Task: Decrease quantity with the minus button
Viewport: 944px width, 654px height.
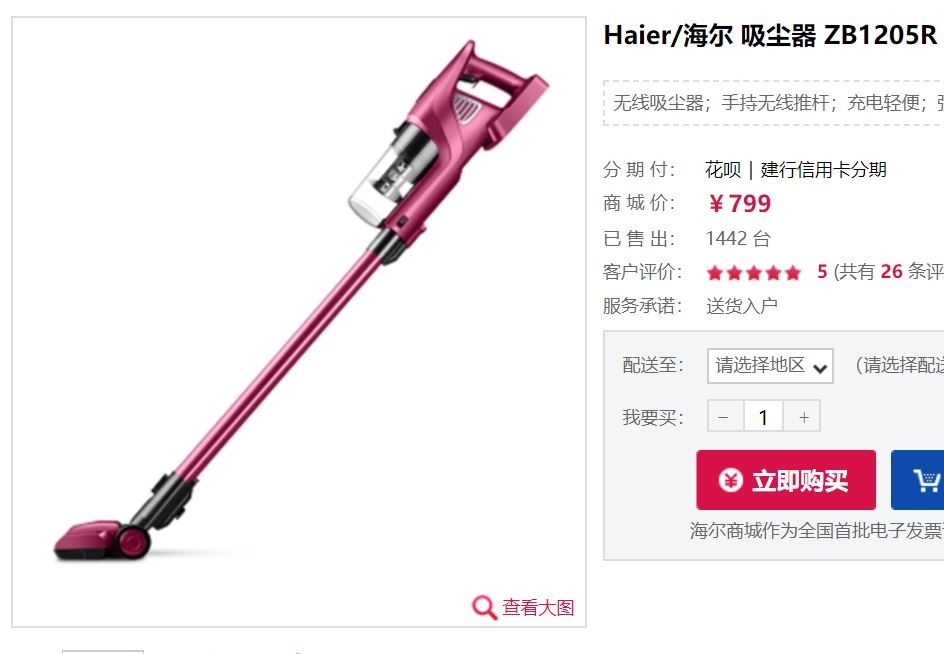Action: [725, 416]
